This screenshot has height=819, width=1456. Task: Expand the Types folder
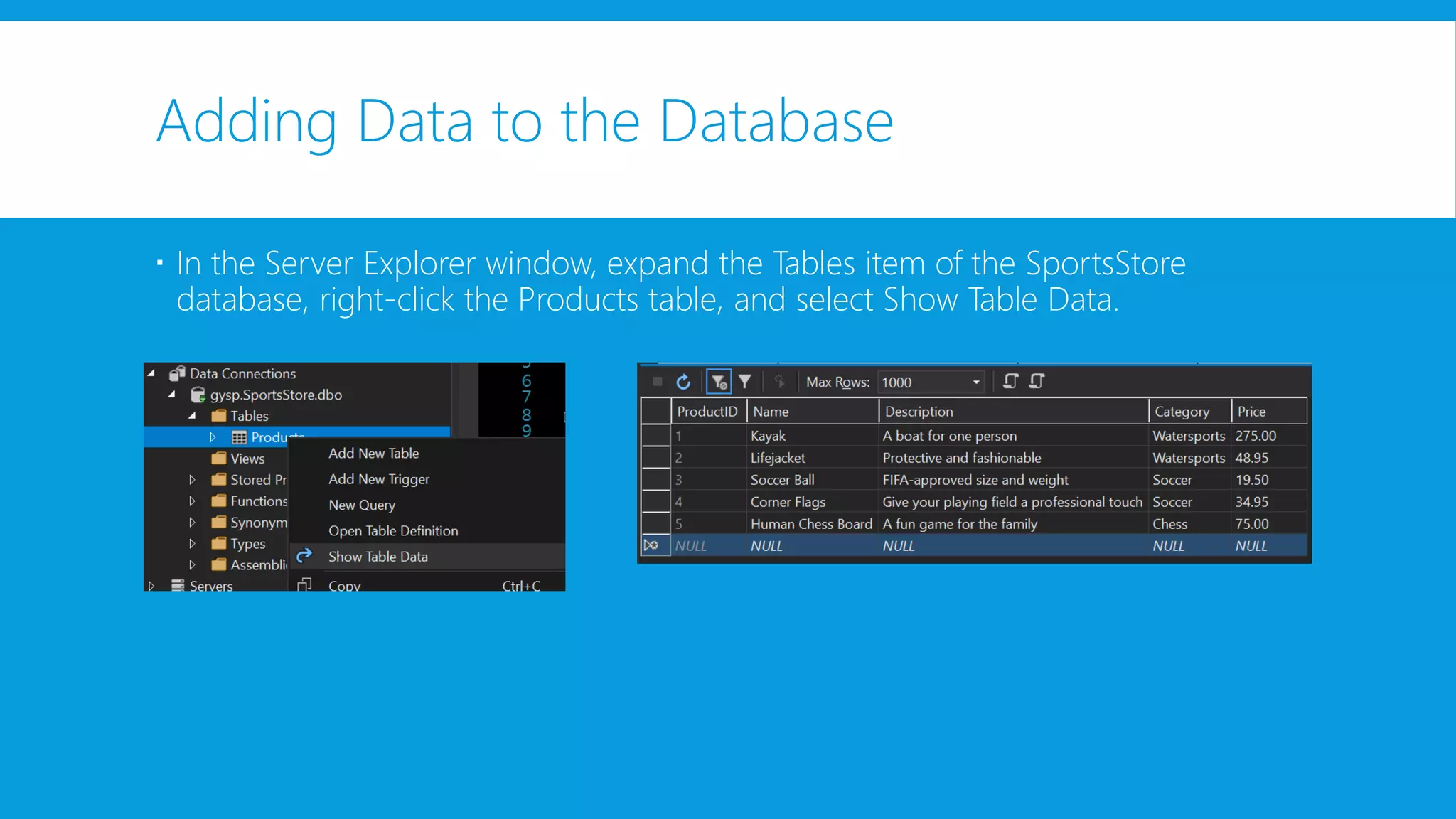click(x=192, y=544)
